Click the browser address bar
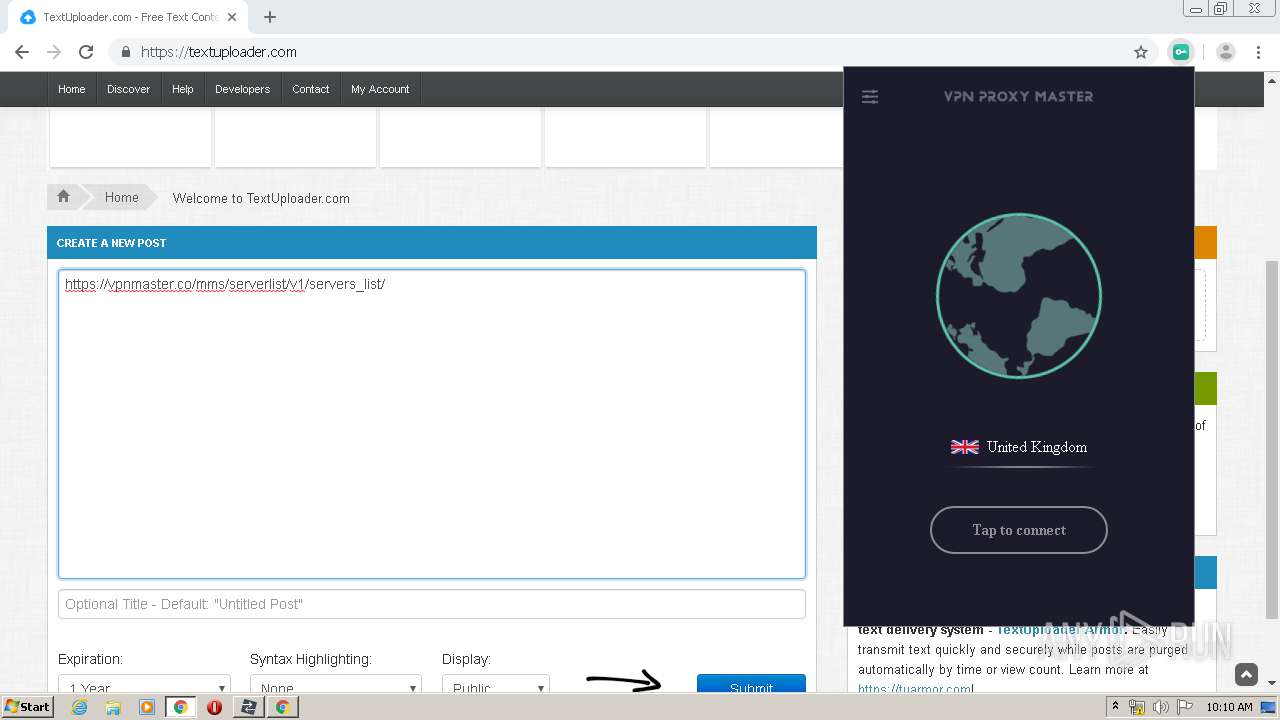The image size is (1280, 720). click(630, 52)
